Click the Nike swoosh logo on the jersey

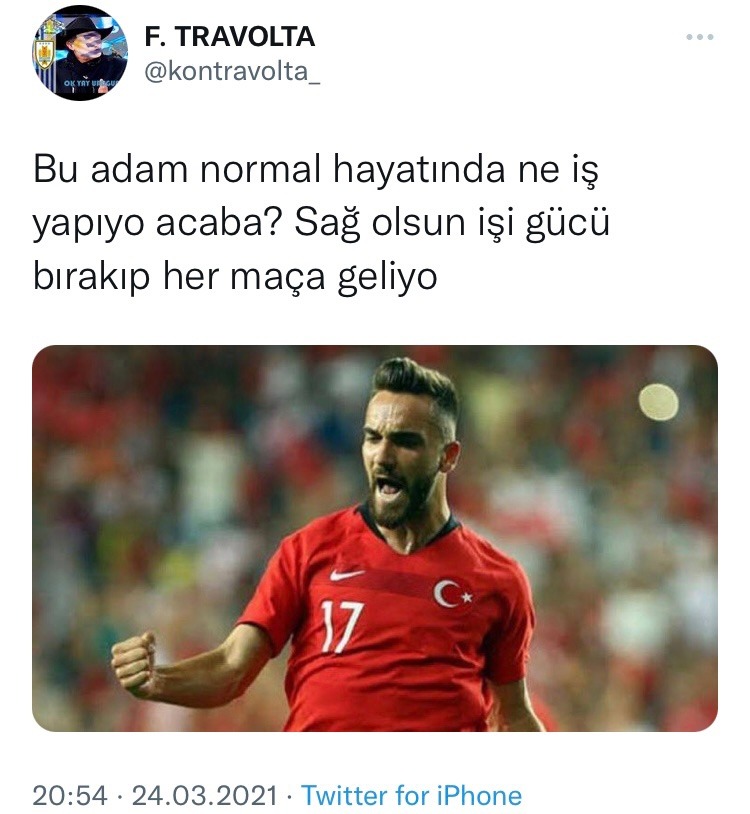click(x=346, y=574)
